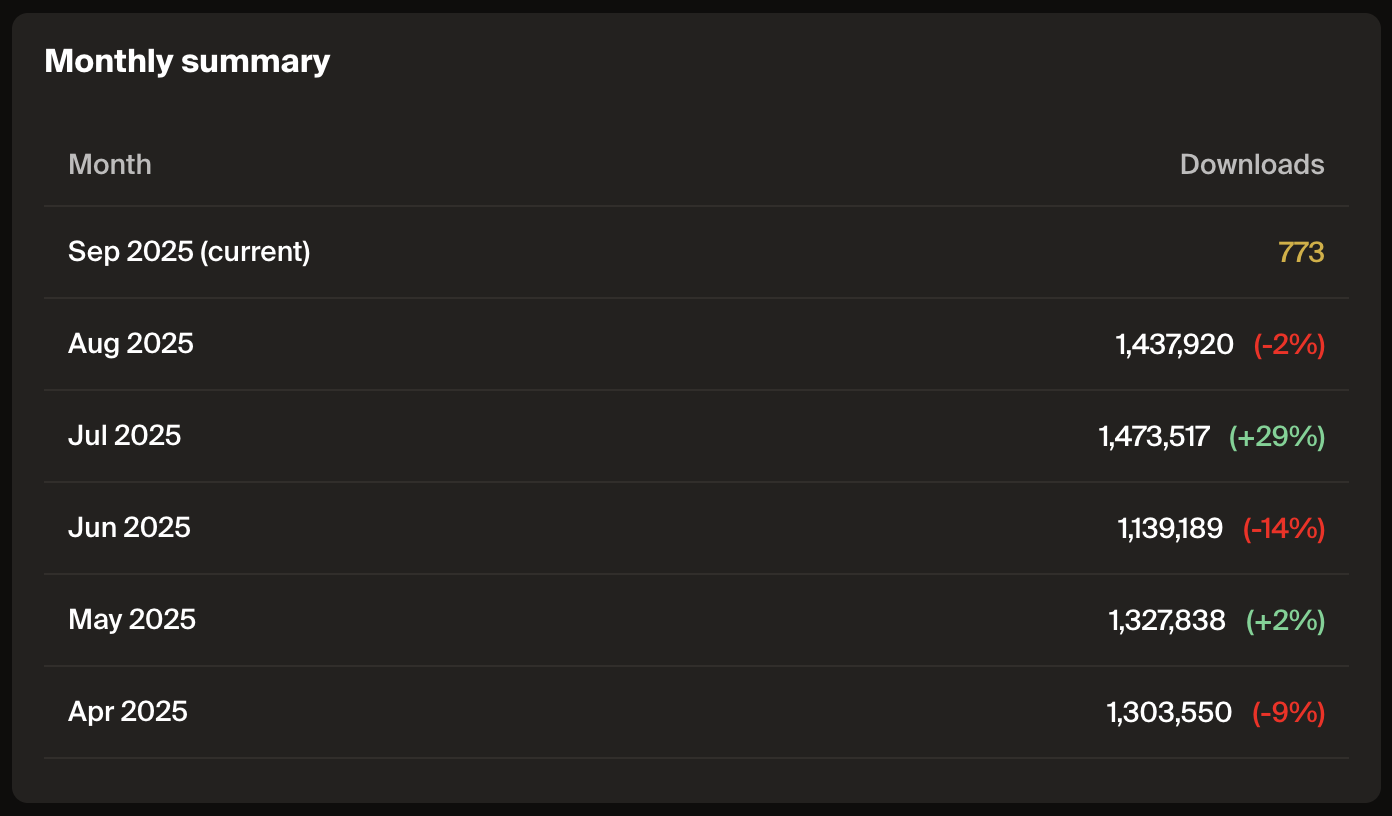The width and height of the screenshot is (1392, 816).
Task: Select the Aug 2025 row label
Action: (x=131, y=344)
